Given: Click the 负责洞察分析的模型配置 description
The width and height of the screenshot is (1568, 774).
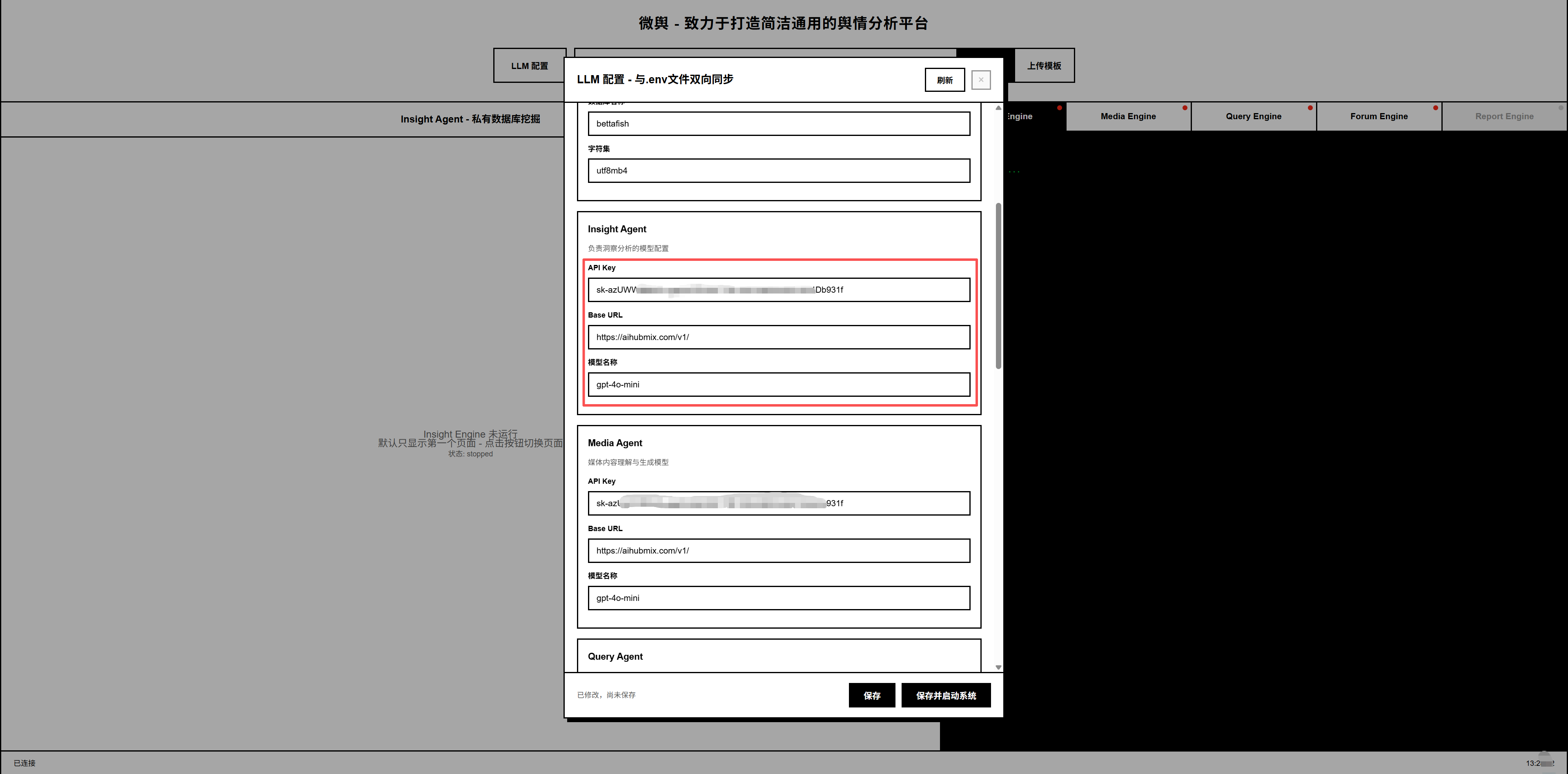Looking at the screenshot, I should (628, 248).
